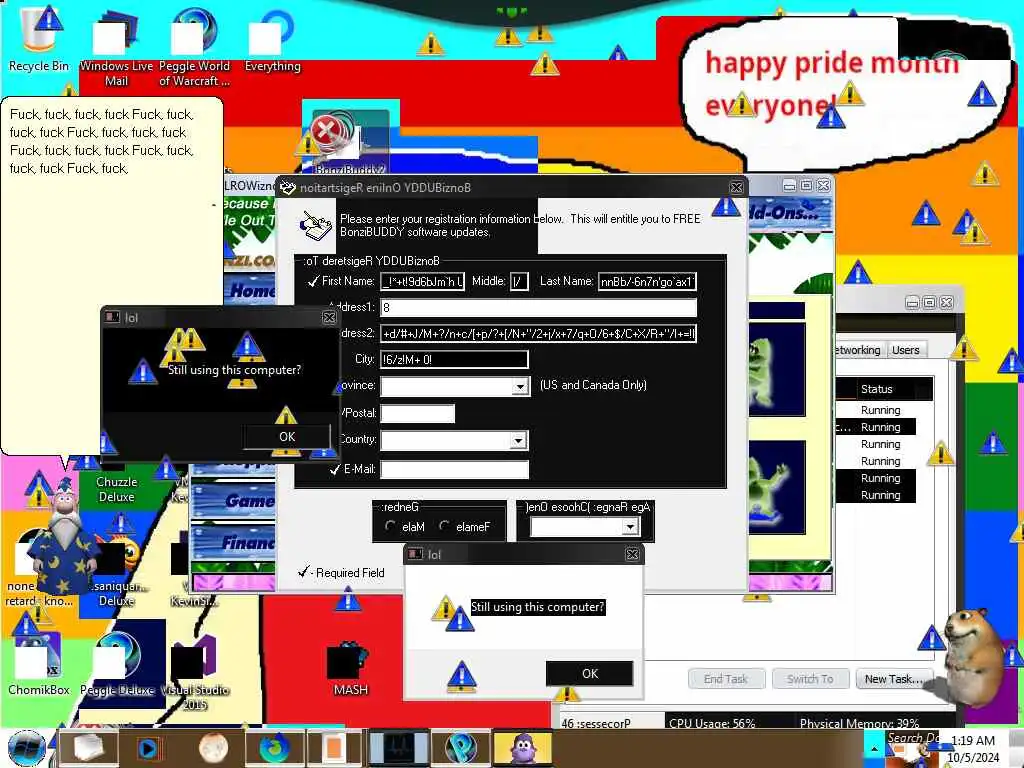The height and width of the screenshot is (768, 1024).
Task: Click the First Name input field
Action: (x=423, y=281)
